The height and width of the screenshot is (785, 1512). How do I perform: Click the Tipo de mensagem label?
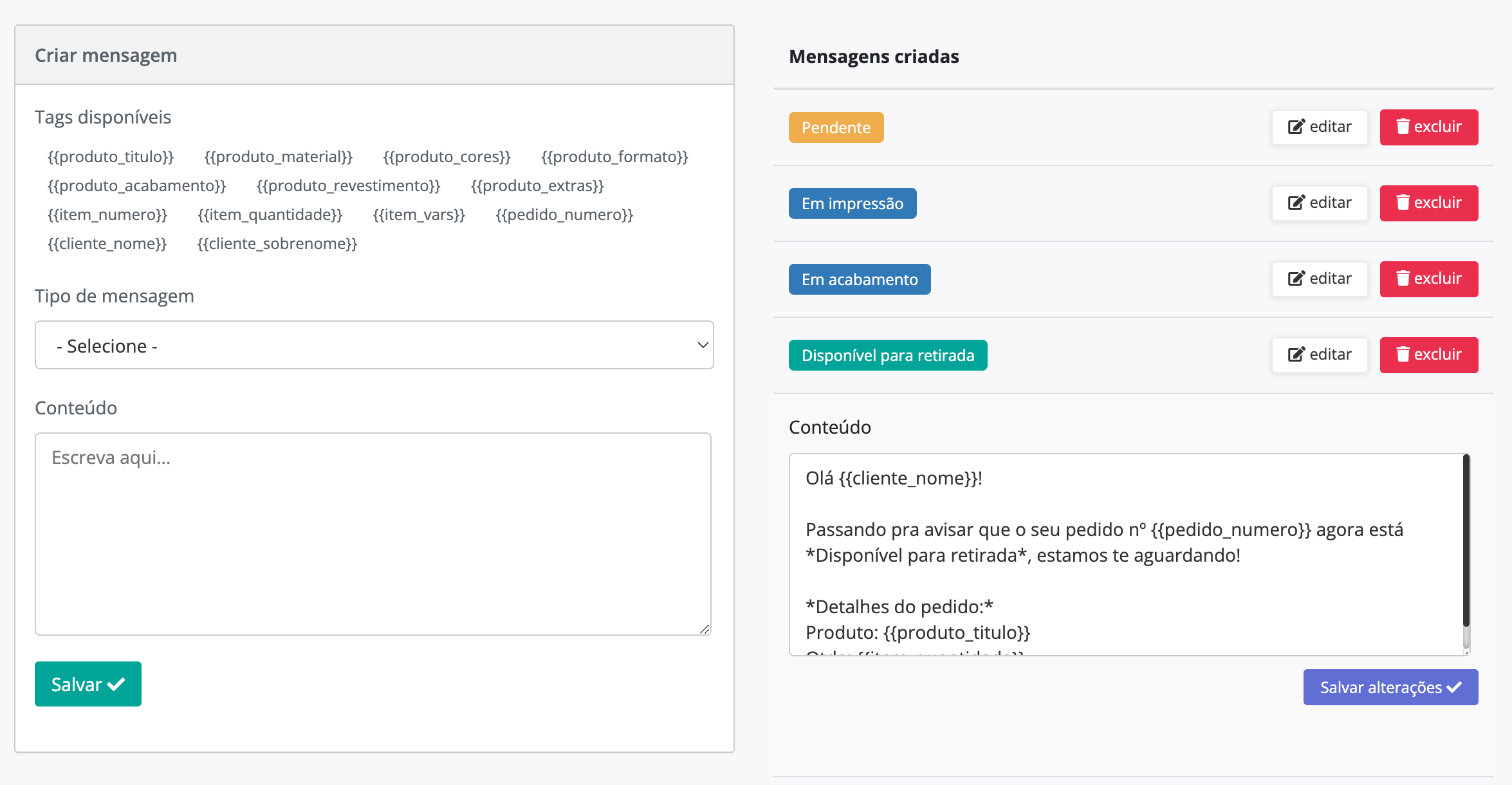click(x=115, y=296)
